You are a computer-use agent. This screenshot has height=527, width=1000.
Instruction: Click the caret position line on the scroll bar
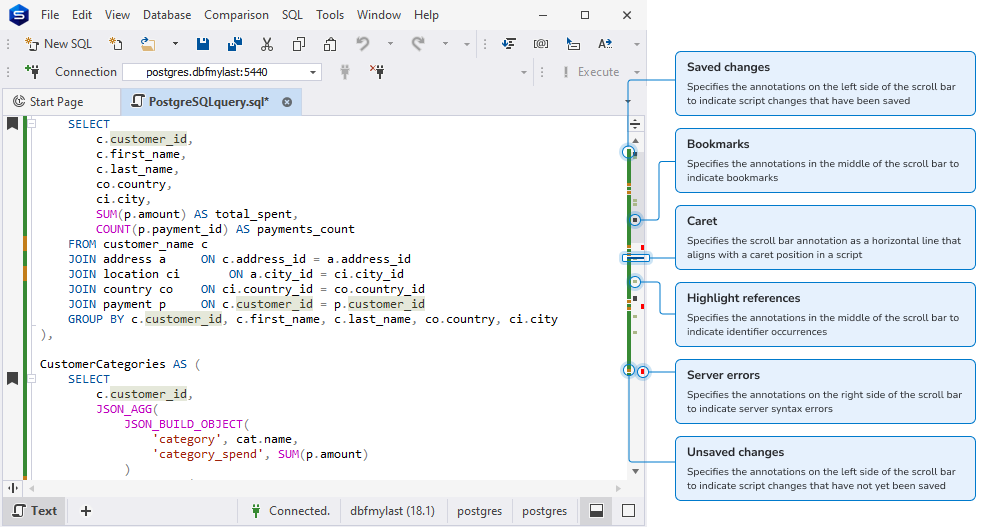[x=636, y=258]
